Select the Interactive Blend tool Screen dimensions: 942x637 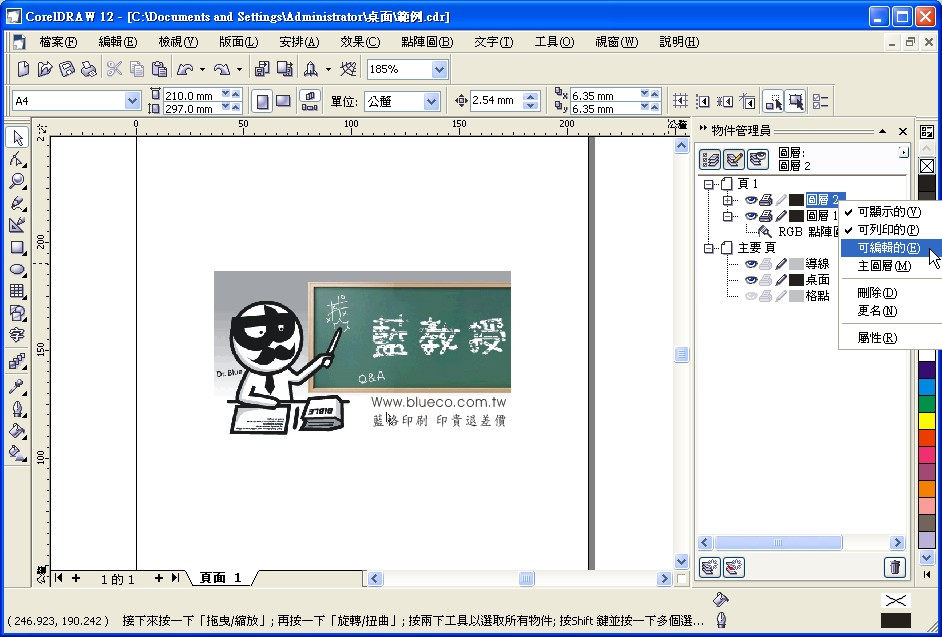(x=17, y=361)
